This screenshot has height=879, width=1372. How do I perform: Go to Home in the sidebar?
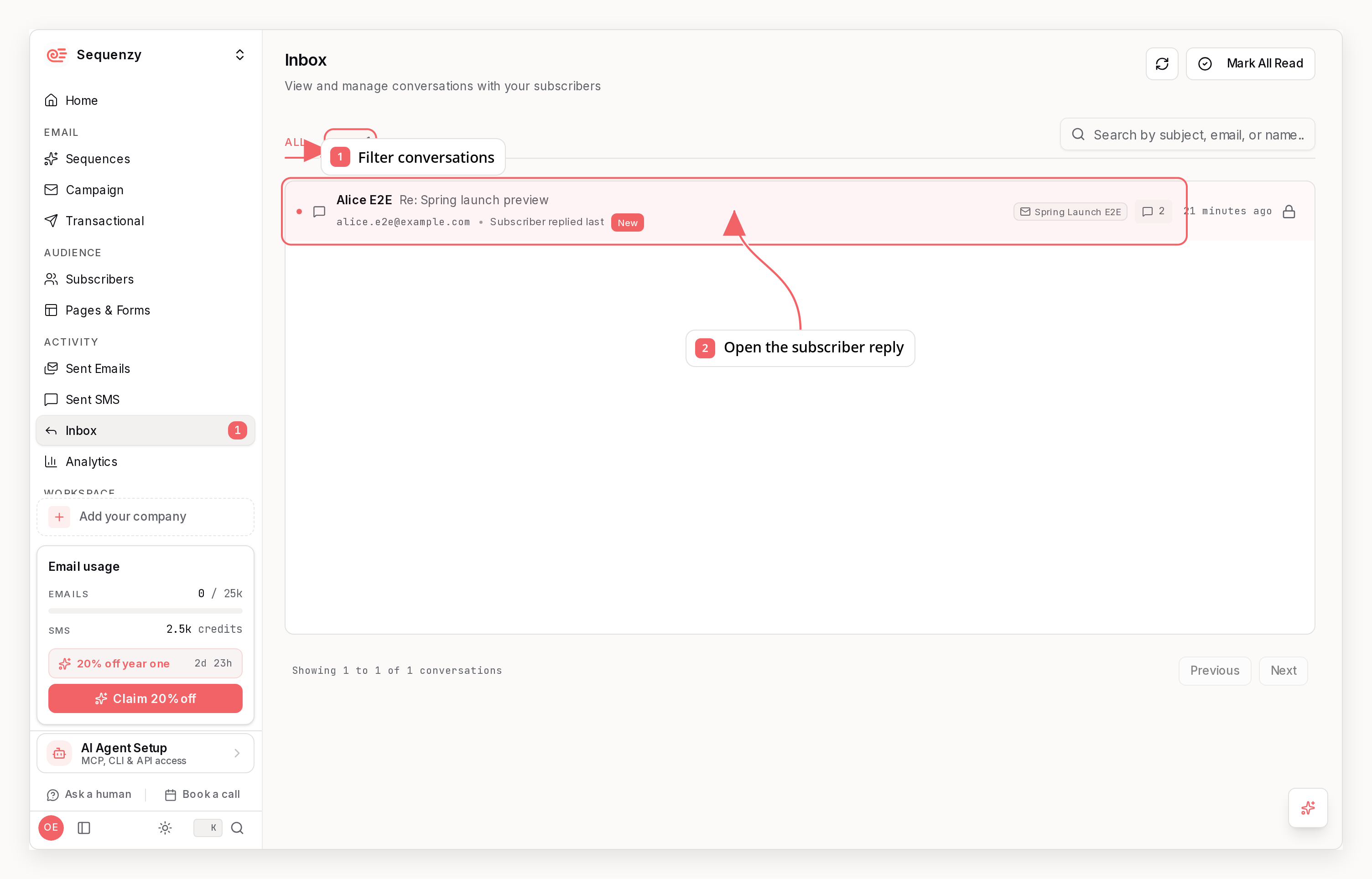145,100
